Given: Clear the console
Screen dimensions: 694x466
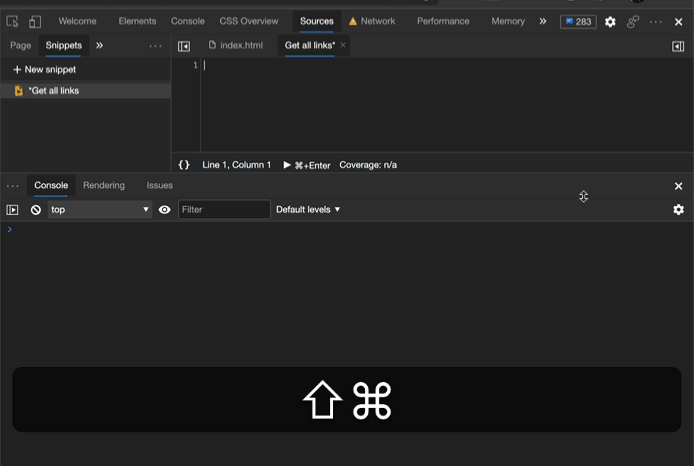Looking at the screenshot, I should point(35,209).
